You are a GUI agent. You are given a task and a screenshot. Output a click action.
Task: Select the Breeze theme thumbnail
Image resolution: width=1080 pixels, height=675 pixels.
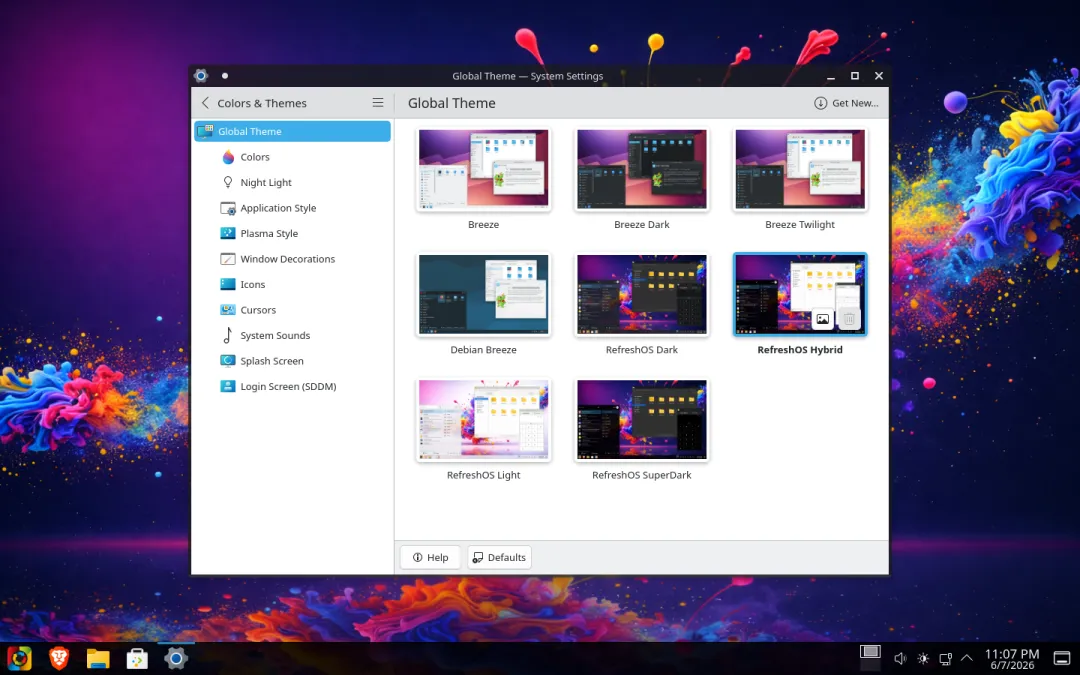(x=484, y=169)
